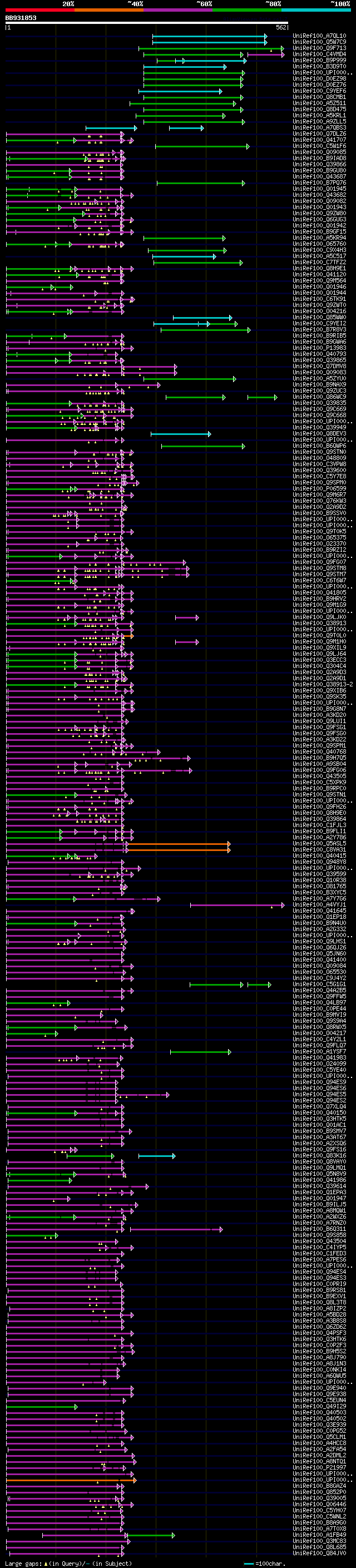Image resolution: width=356 pixels, height=1568 pixels.
Task: Click the orange alignment bar for Q5ASL5
Action: point(179,843)
